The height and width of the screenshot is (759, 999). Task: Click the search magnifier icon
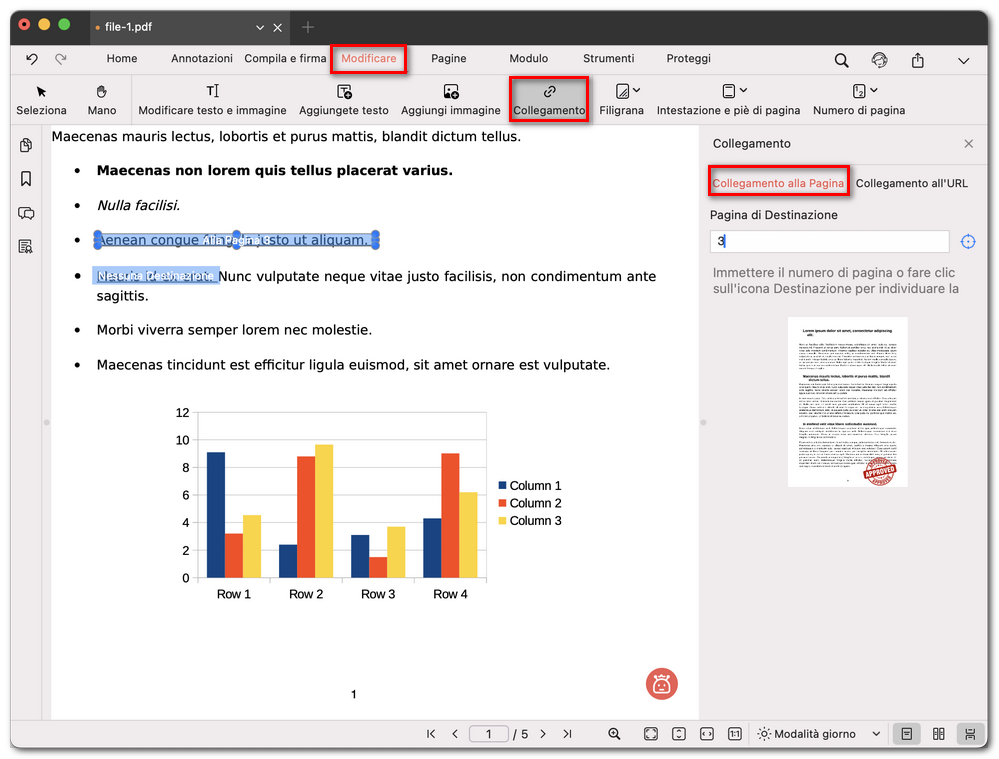pyautogui.click(x=841, y=60)
